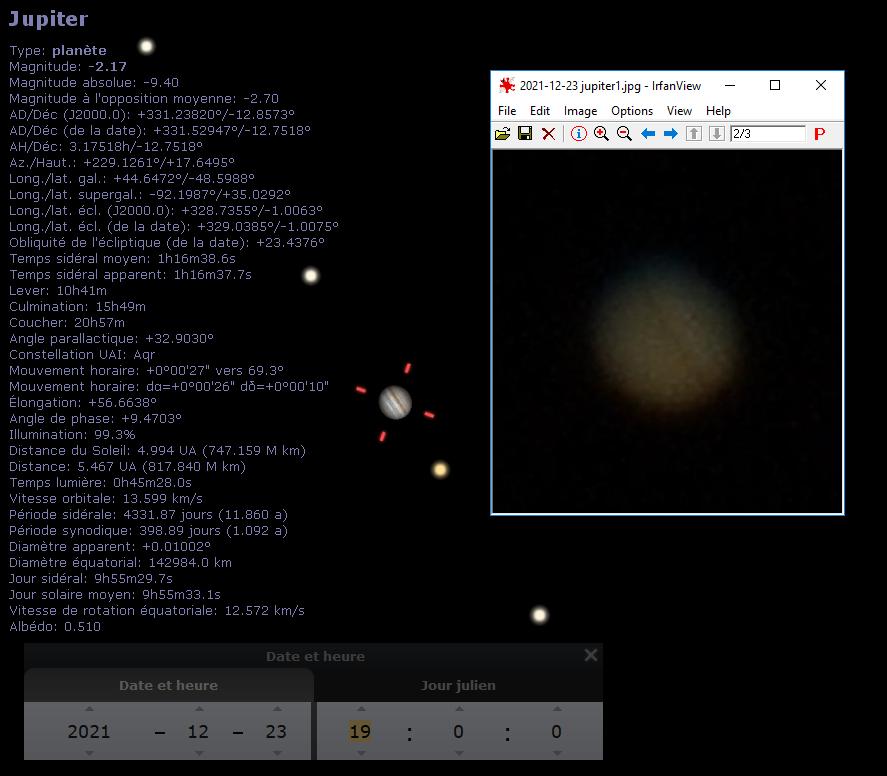This screenshot has height=776, width=887.
Task: Click the 2/3 image index field
Action: click(x=768, y=134)
